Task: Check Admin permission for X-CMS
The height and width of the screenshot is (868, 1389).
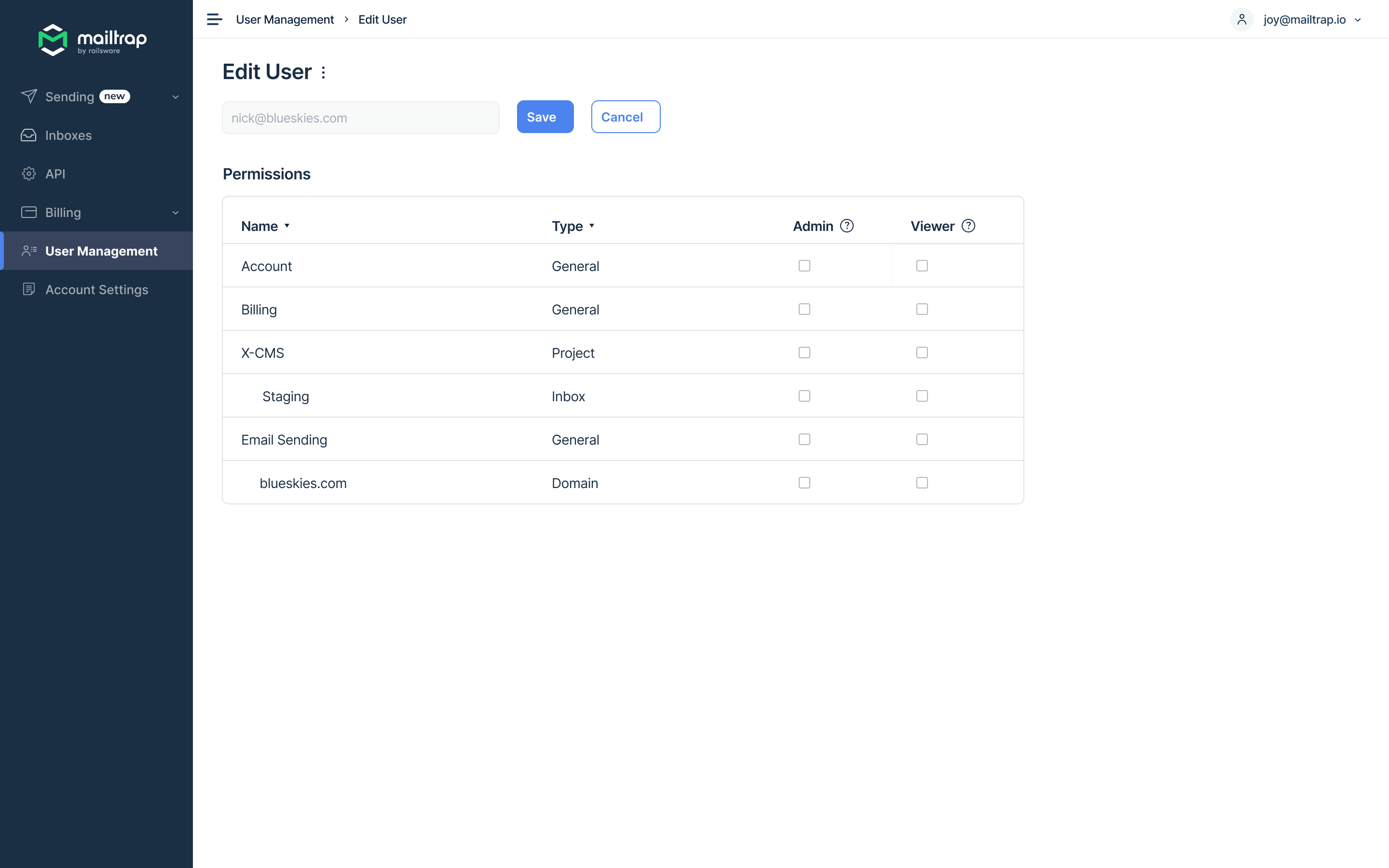Action: click(804, 353)
